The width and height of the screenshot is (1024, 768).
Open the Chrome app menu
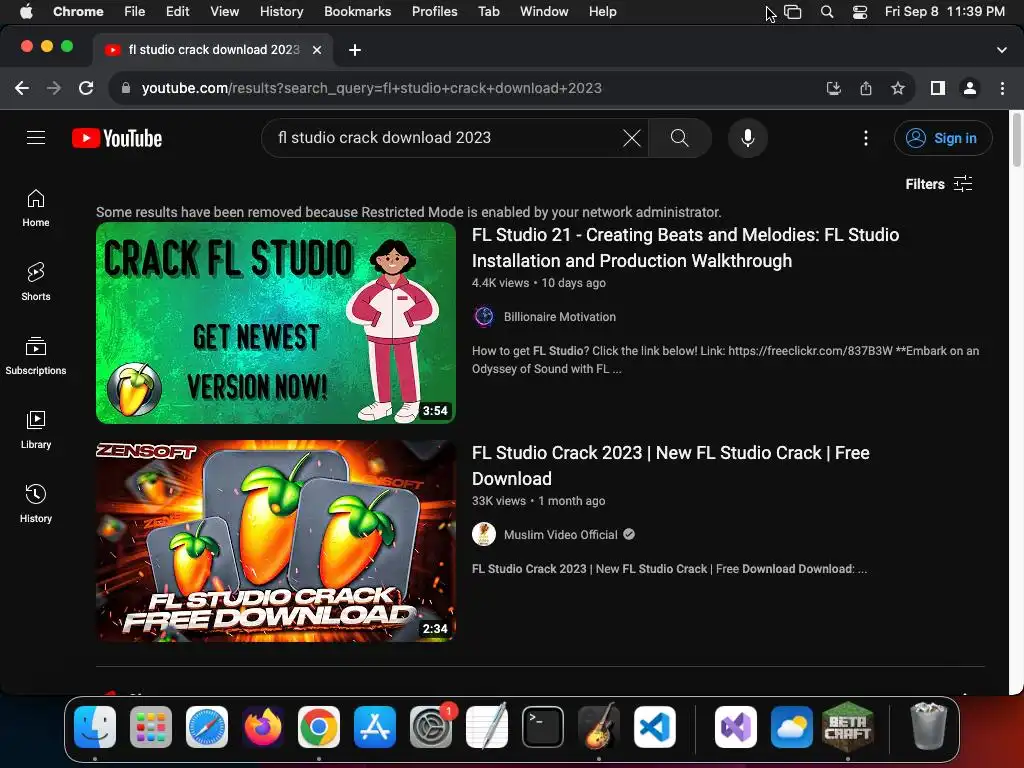coord(78,11)
